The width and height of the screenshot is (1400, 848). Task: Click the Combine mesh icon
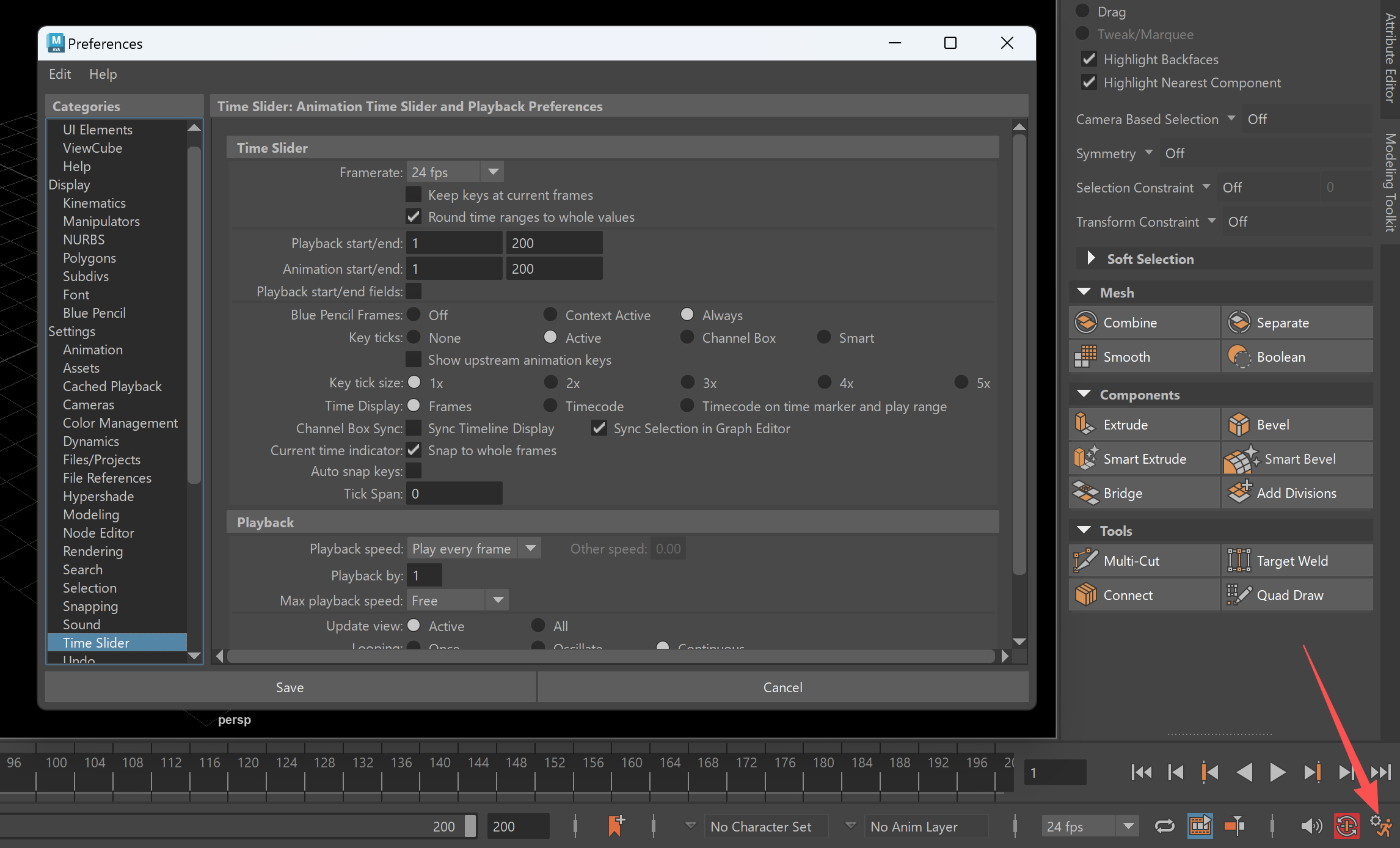(1086, 323)
